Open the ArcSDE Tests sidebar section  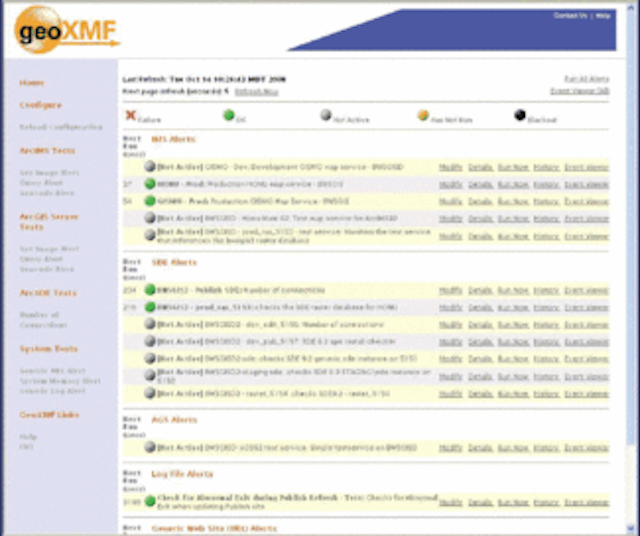click(x=48, y=293)
